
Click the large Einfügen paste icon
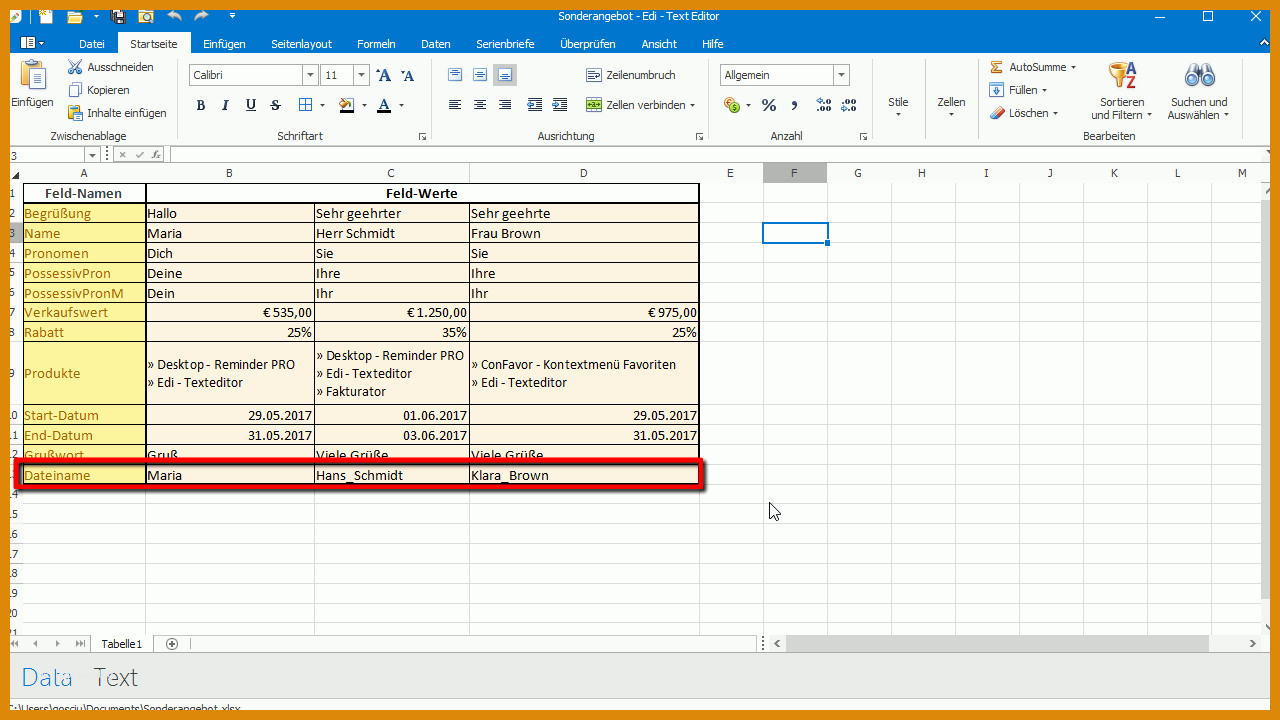pos(33,76)
